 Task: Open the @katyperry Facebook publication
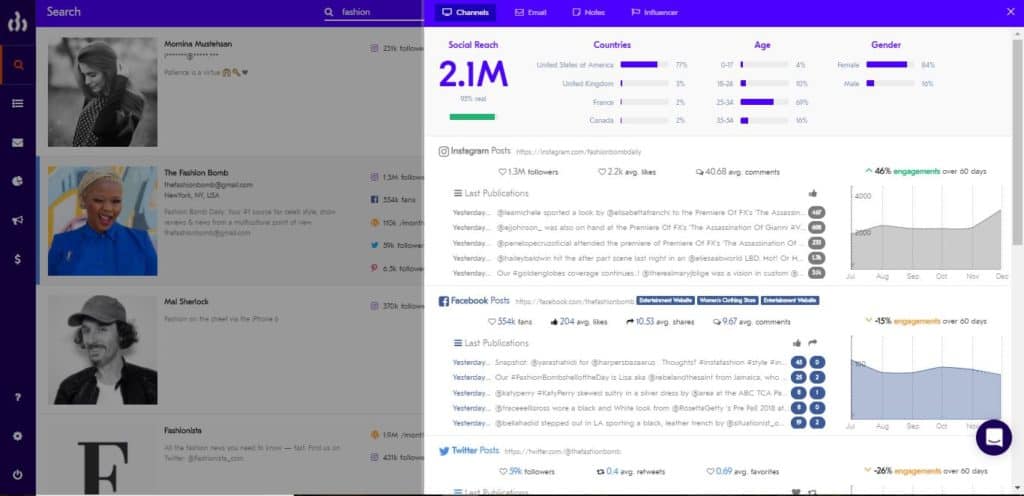point(639,393)
